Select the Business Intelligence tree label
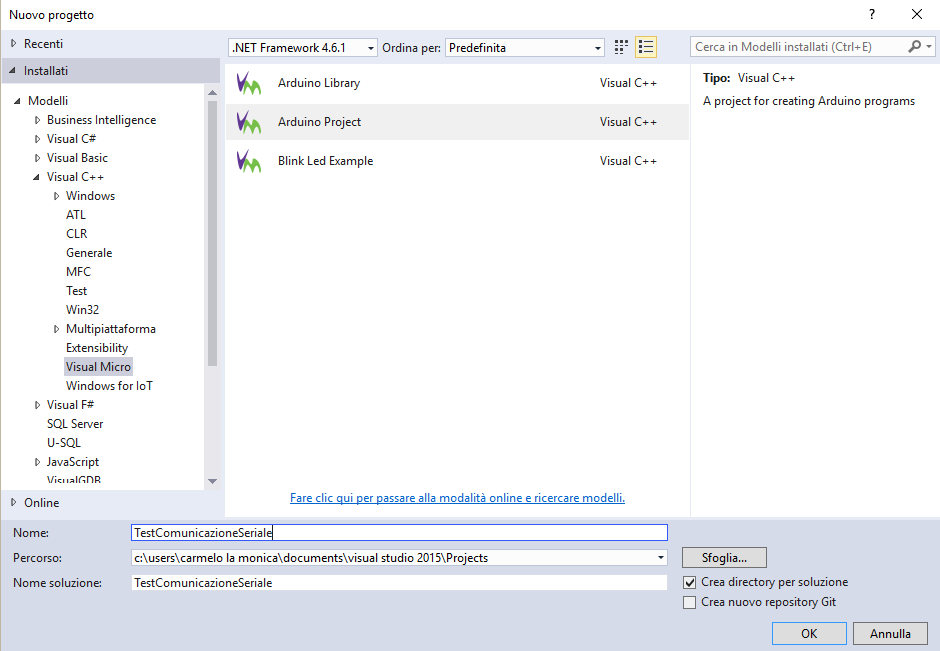940x651 pixels. click(x=101, y=120)
